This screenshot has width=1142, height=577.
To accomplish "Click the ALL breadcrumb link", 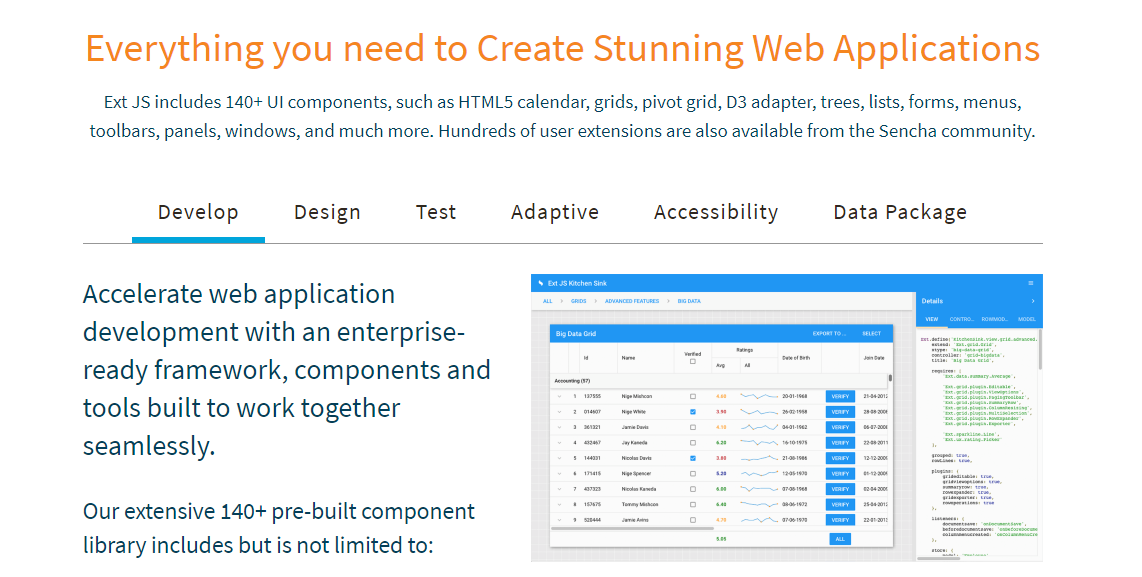I will point(548,301).
